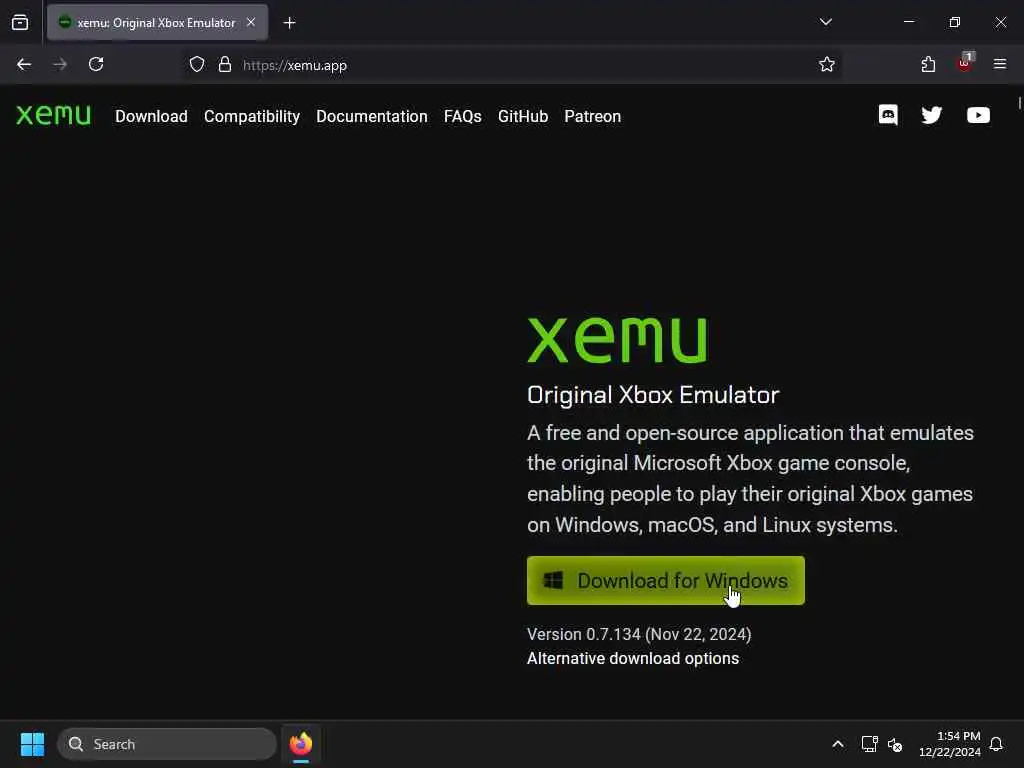Open Firefox recent tabs view icon
This screenshot has width=1024, height=768.
pyautogui.click(x=20, y=23)
